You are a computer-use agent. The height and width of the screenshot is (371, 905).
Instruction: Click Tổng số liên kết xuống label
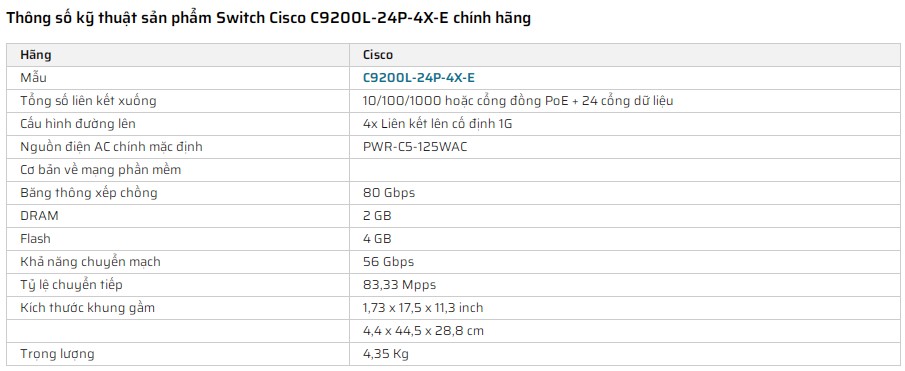click(x=88, y=101)
